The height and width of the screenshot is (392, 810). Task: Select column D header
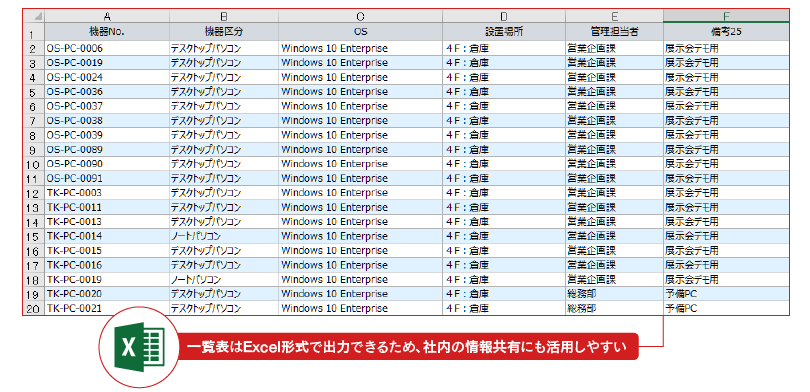[504, 15]
